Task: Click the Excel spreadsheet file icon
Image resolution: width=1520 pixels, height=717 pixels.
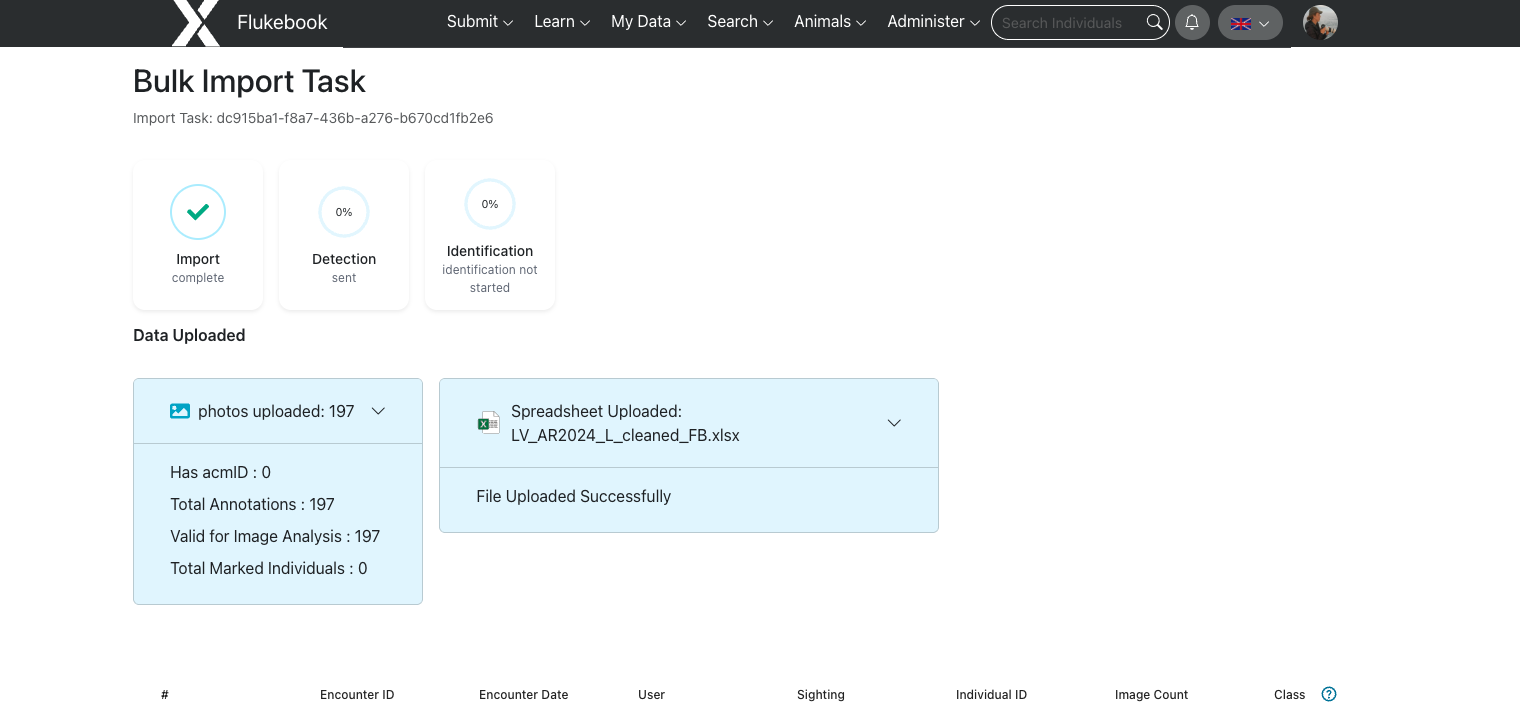Action: coord(488,423)
